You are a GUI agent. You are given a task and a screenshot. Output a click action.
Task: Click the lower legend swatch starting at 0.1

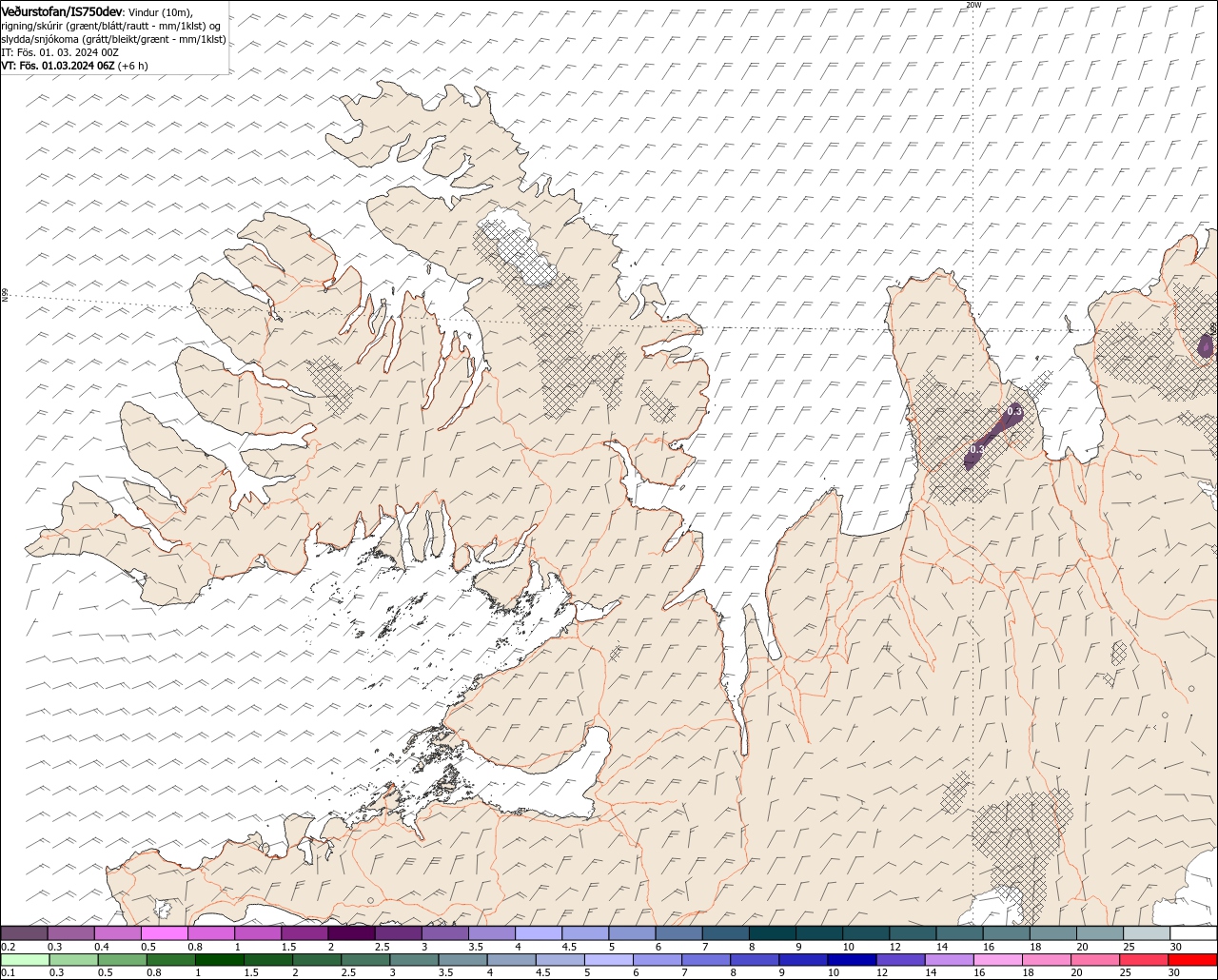pos(25,960)
